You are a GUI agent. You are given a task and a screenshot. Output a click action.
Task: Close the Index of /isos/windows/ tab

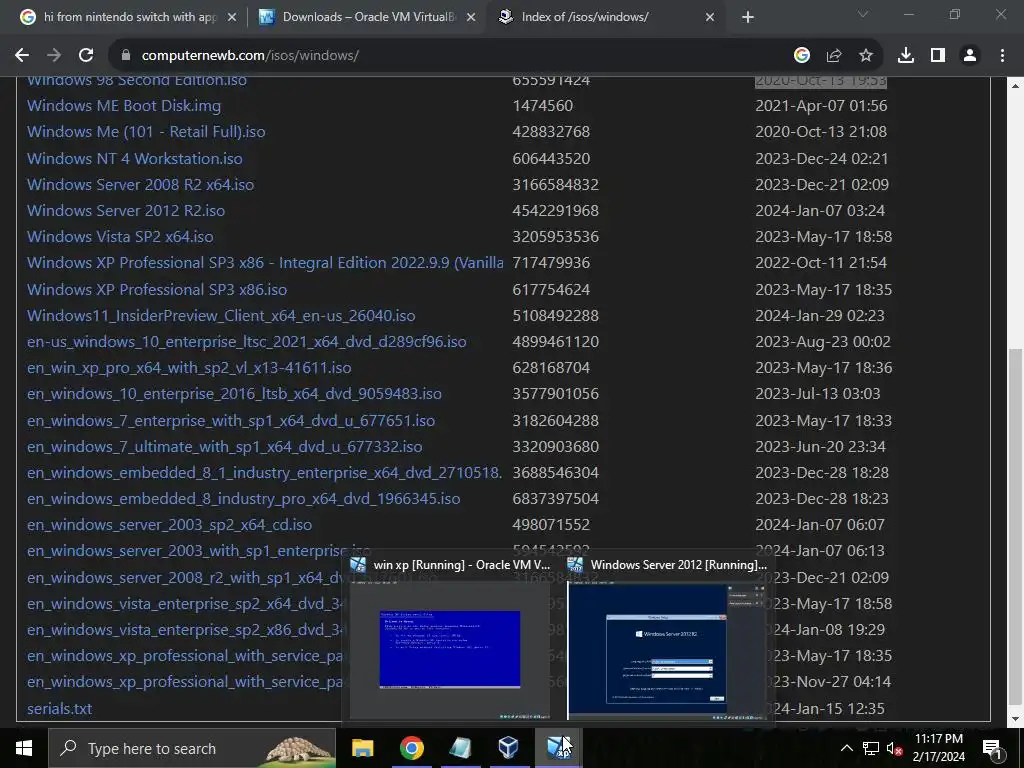[x=710, y=18]
